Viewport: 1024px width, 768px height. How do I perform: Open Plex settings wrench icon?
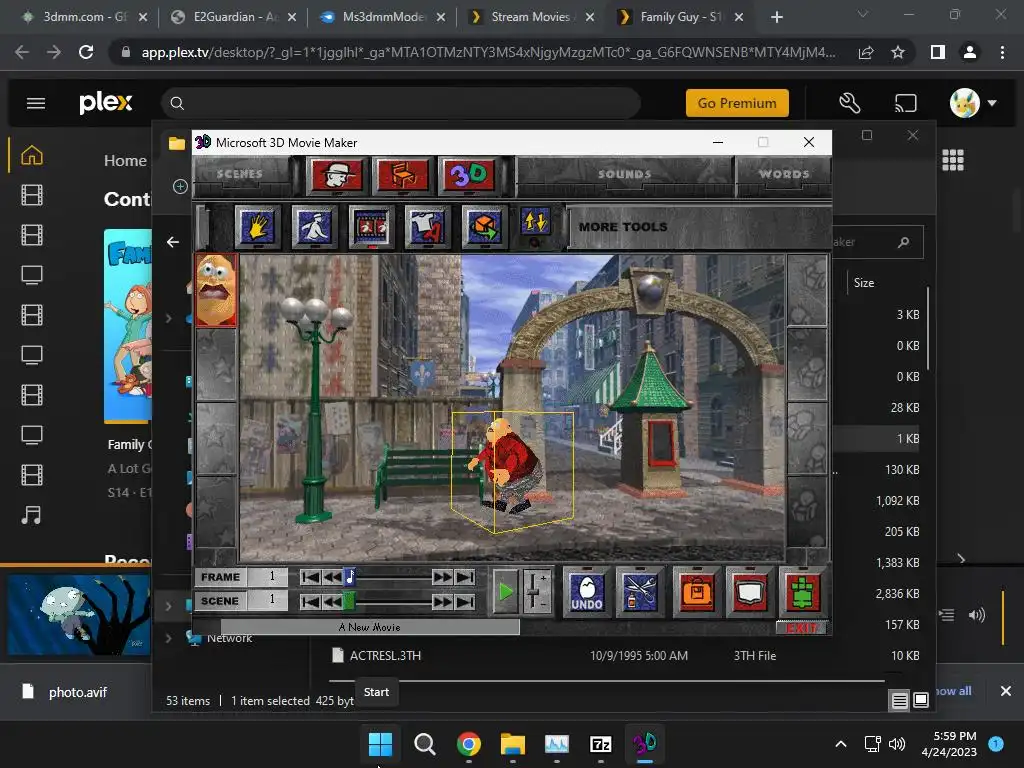point(850,103)
